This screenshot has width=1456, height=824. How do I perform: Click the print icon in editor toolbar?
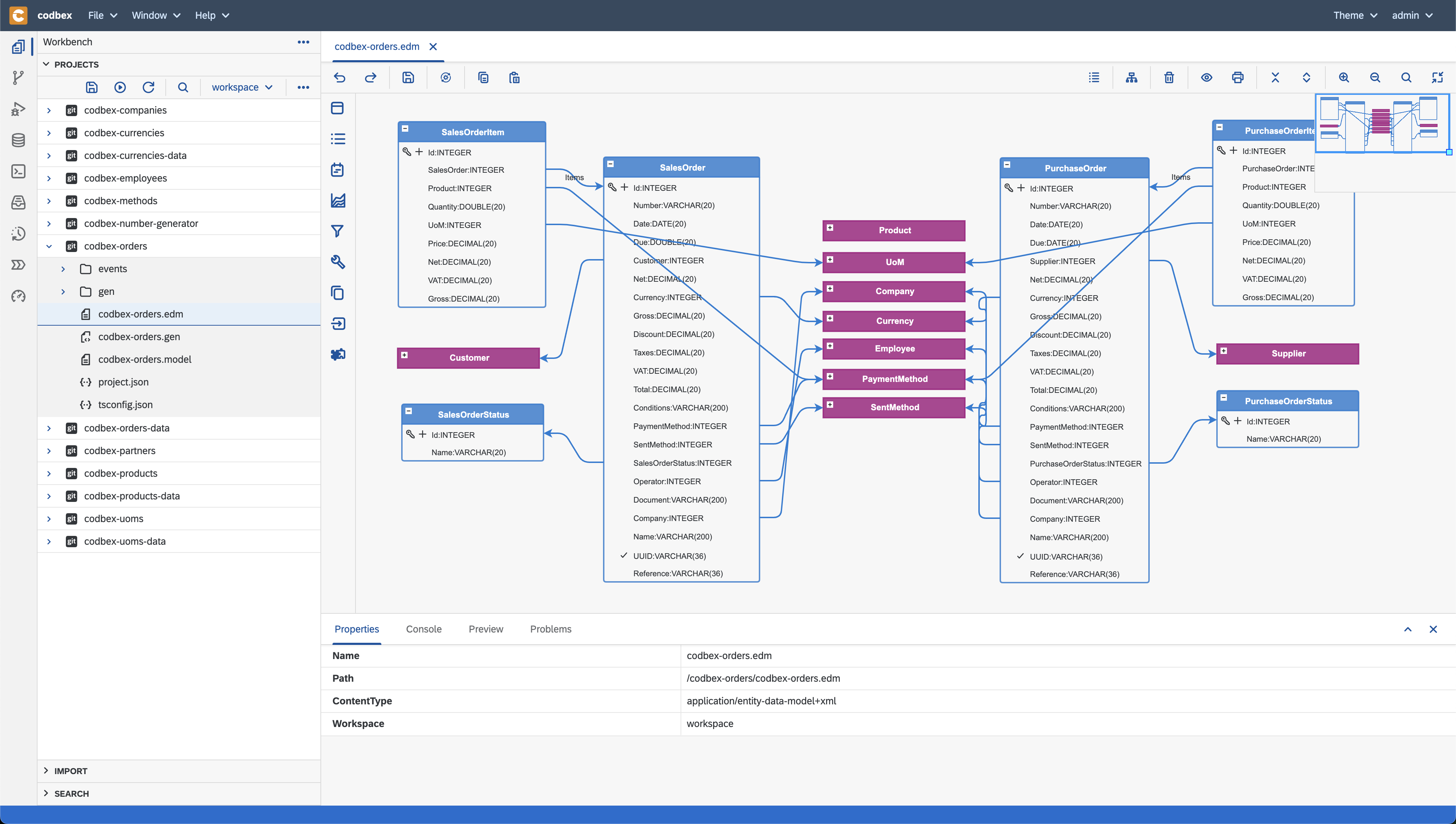[1238, 78]
